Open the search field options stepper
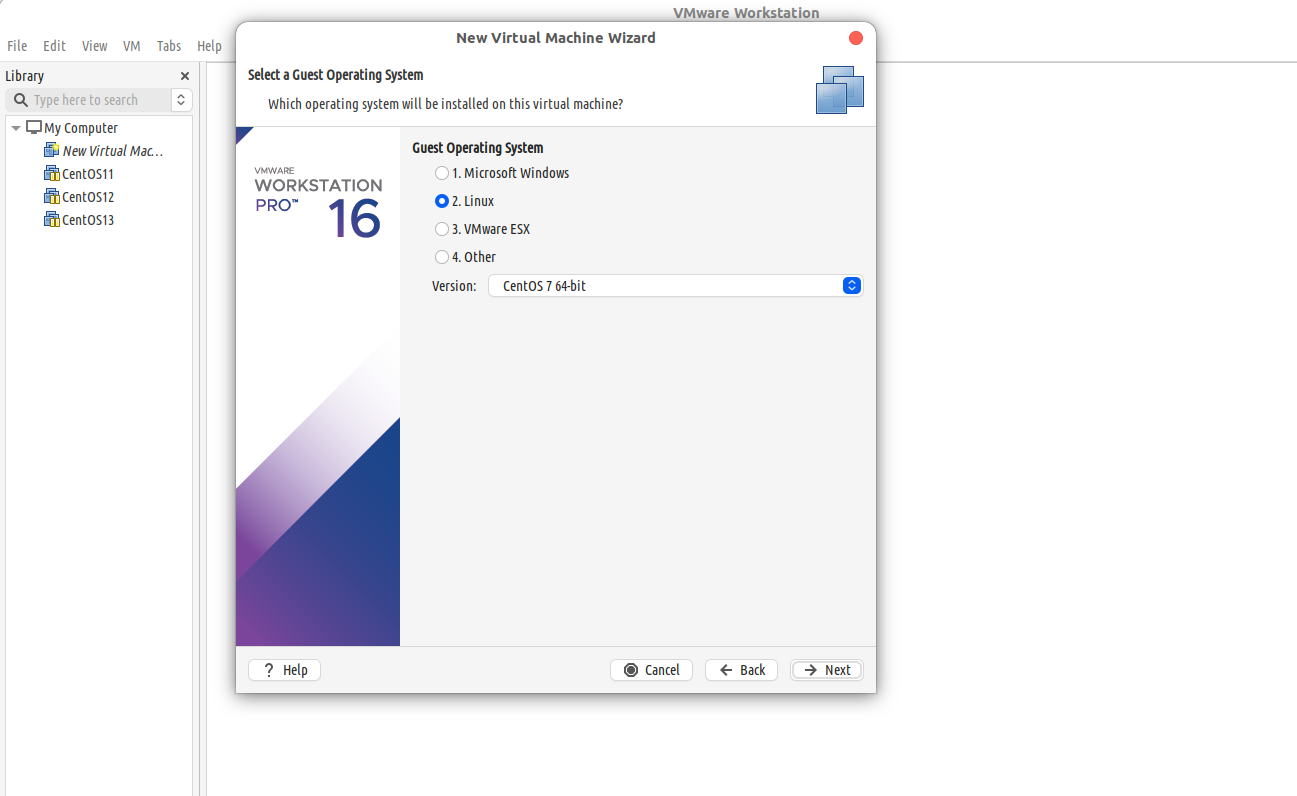1297x796 pixels. coord(182,100)
